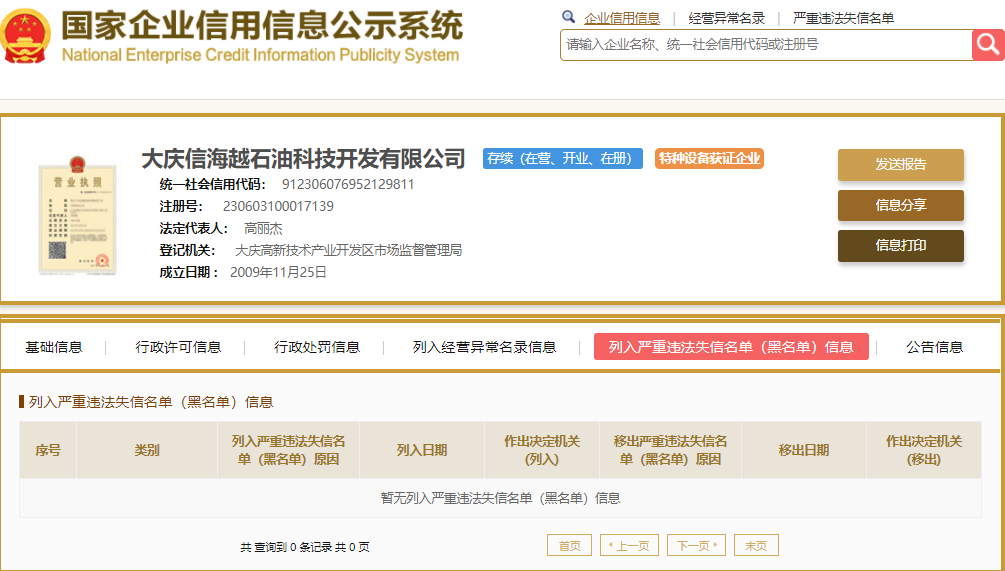Click the 暂无列入严重违法失信名单（黑名单）信息 empty row message
Viewport: 1005px width, 571px height.
coord(501,498)
